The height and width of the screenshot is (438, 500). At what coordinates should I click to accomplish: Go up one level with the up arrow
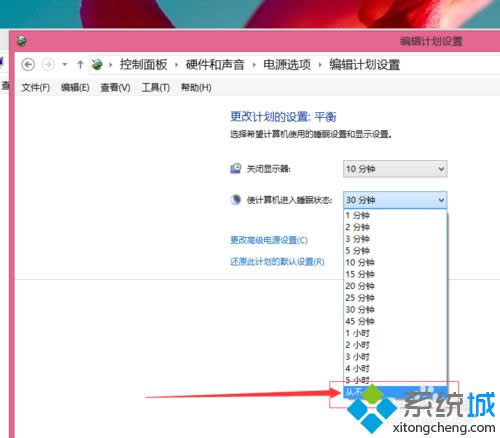click(80, 64)
